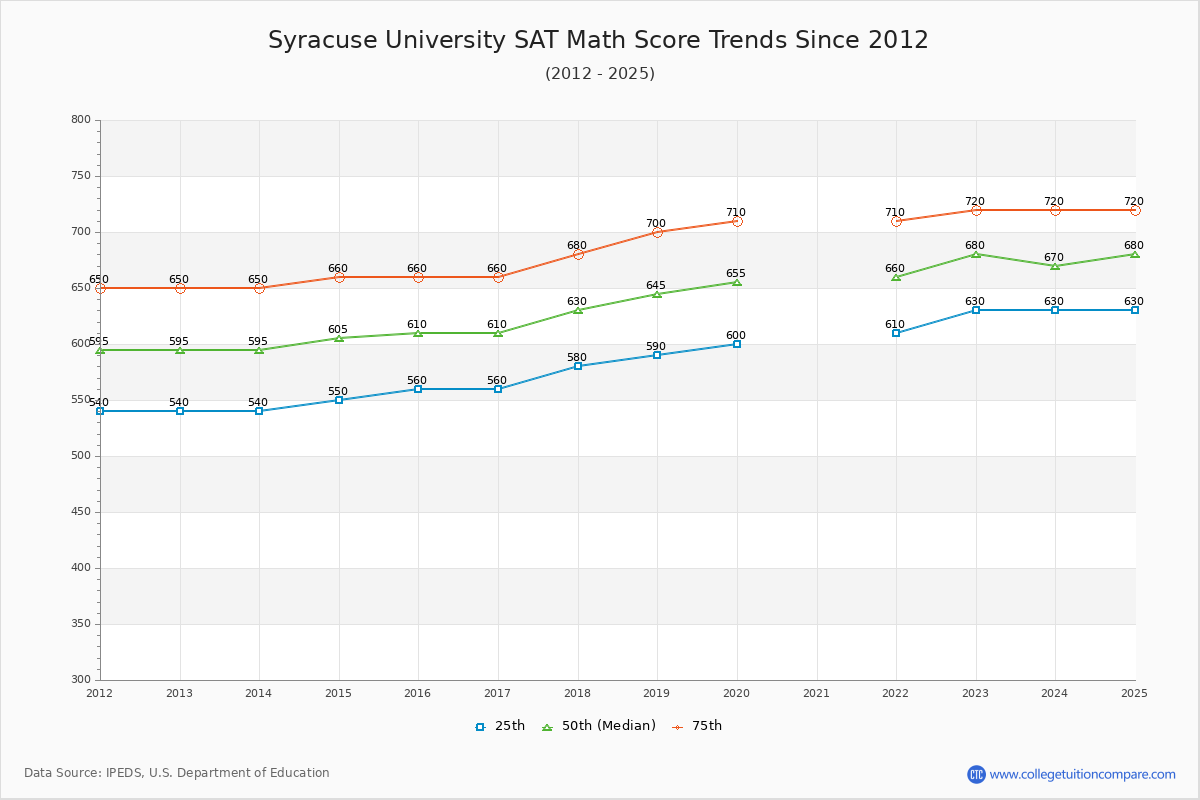Click the 2025 25th percentile marker (630)
This screenshot has width=1200, height=800.
point(1135,310)
